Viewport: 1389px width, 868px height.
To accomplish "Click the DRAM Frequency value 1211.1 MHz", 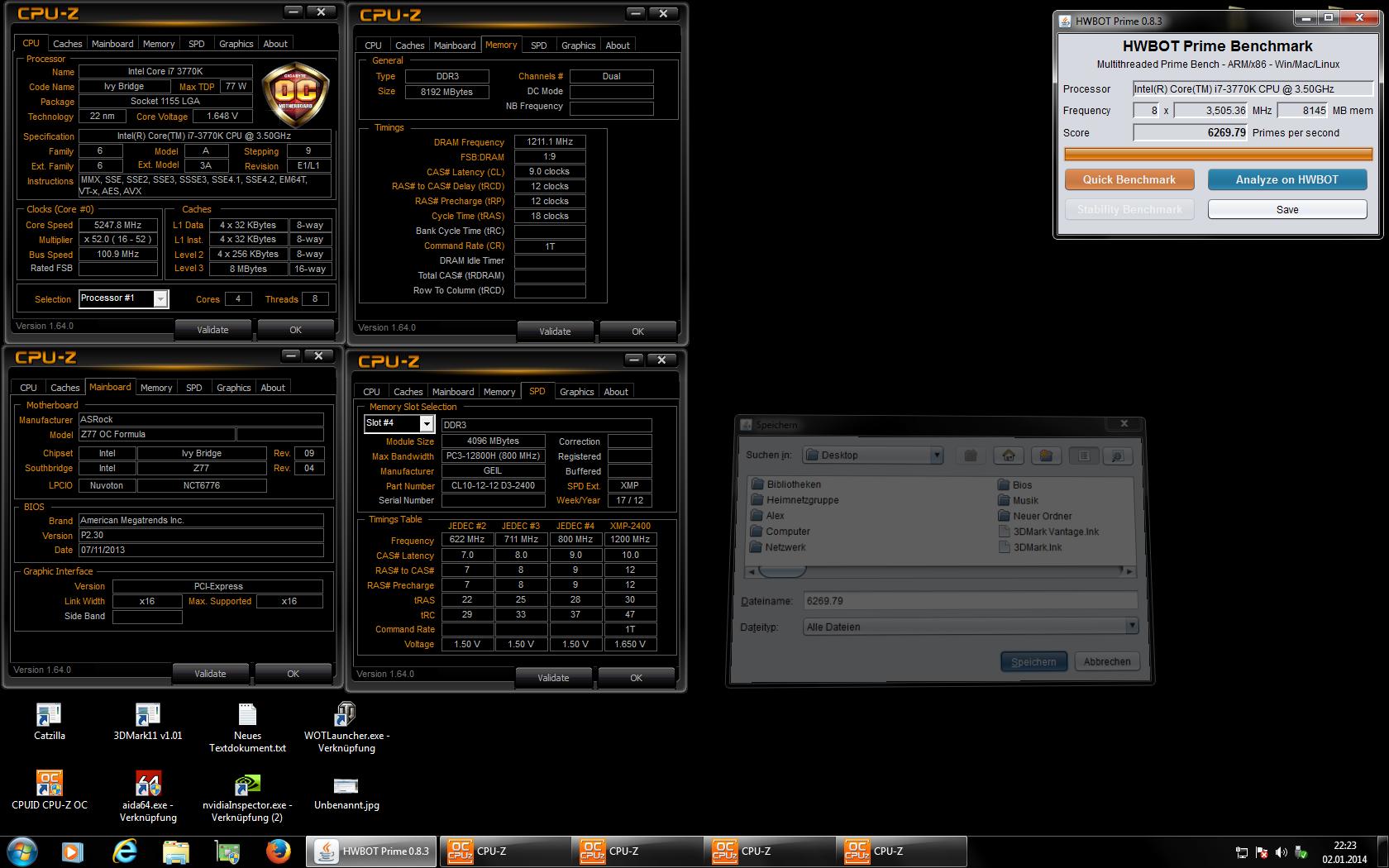I will 550,142.
